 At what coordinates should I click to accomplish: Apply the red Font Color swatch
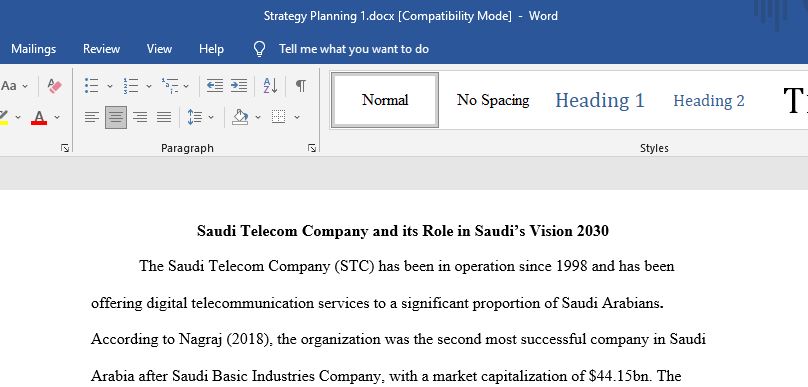tap(39, 117)
